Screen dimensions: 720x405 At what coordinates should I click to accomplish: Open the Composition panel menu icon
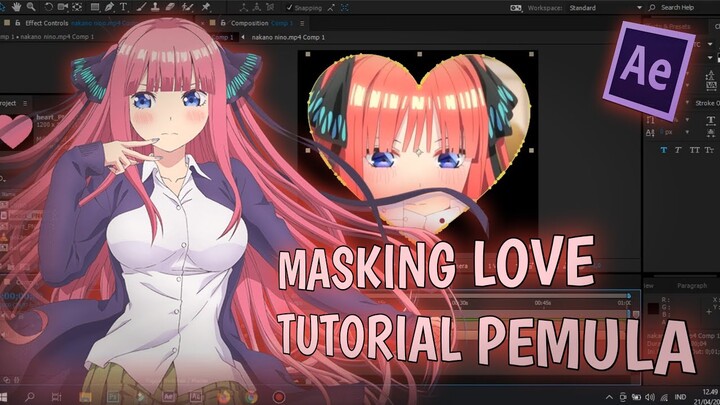(x=302, y=23)
